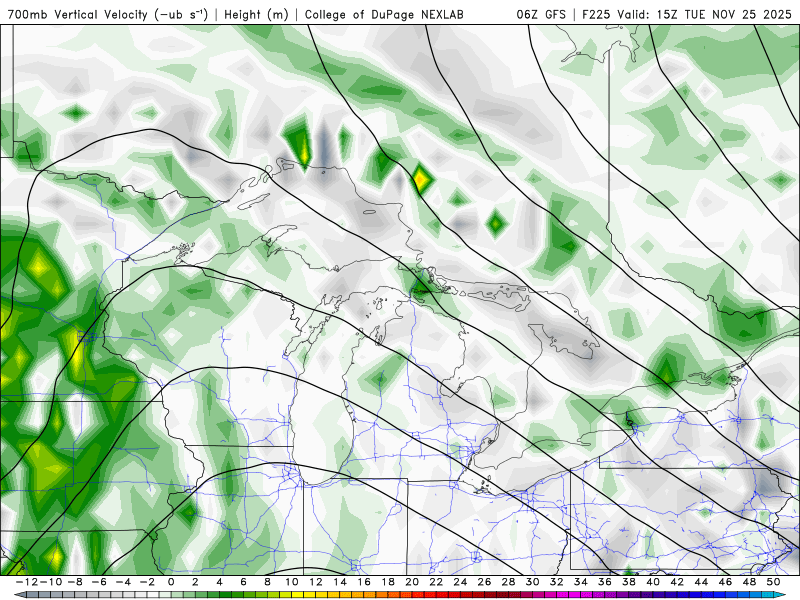Screen dimensions: 800x600
Task: Click the '-12' color scale label
Action: point(26,582)
